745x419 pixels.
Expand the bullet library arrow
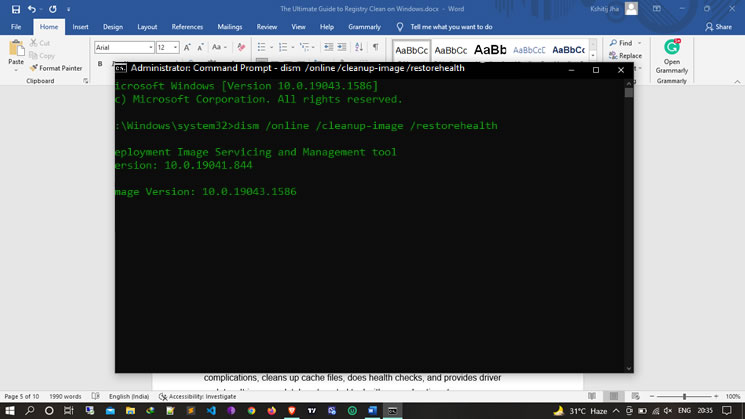pos(271,47)
